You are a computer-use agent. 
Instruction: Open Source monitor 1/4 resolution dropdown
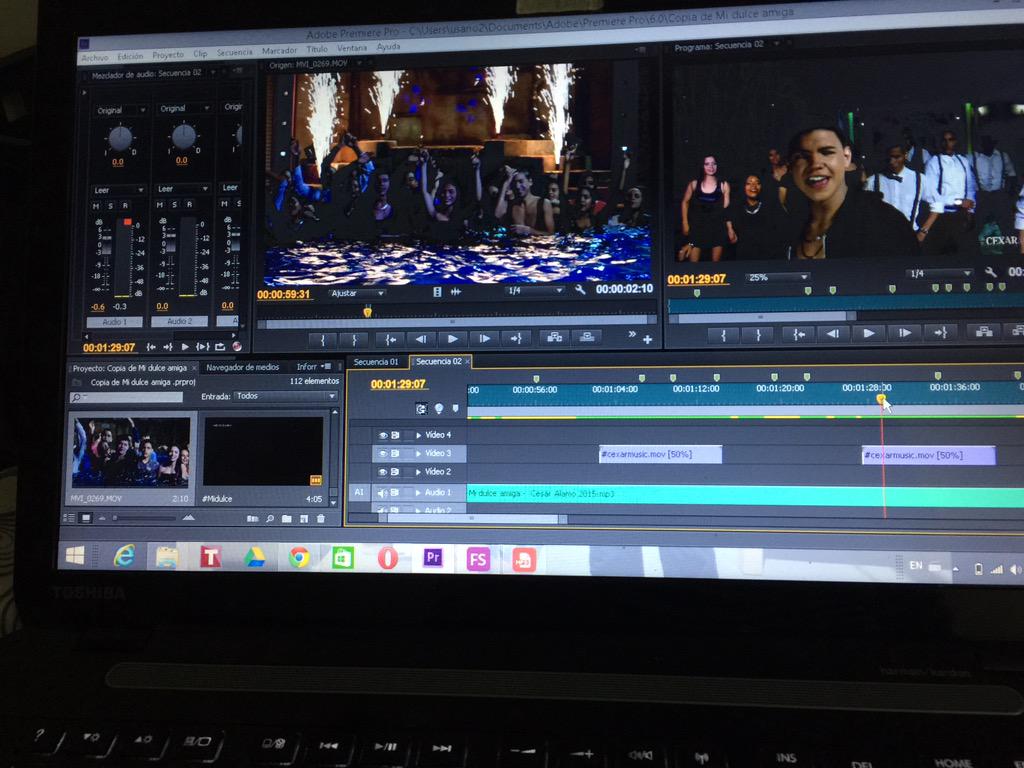(x=535, y=291)
